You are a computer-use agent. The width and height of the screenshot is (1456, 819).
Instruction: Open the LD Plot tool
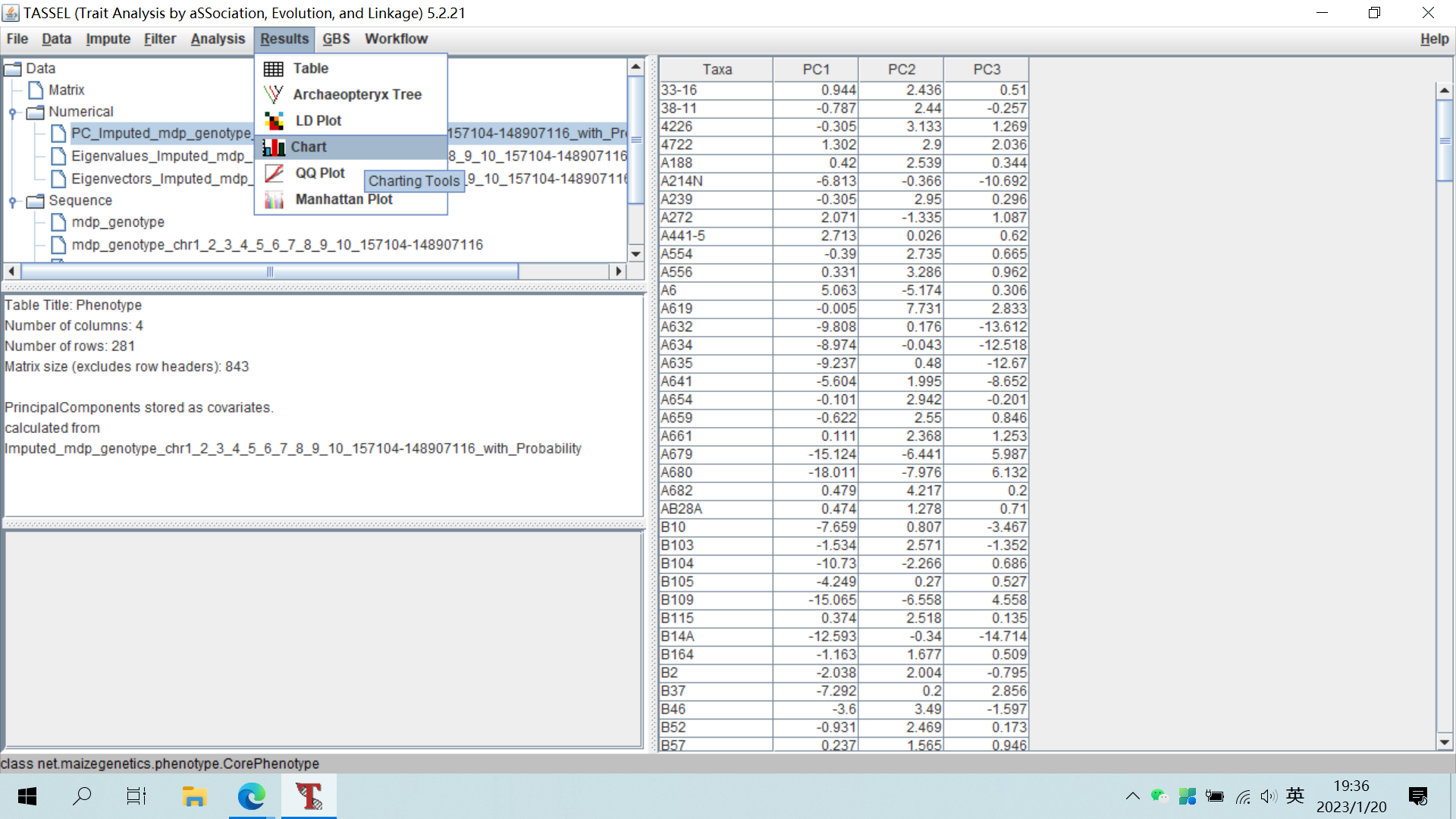pos(316,120)
